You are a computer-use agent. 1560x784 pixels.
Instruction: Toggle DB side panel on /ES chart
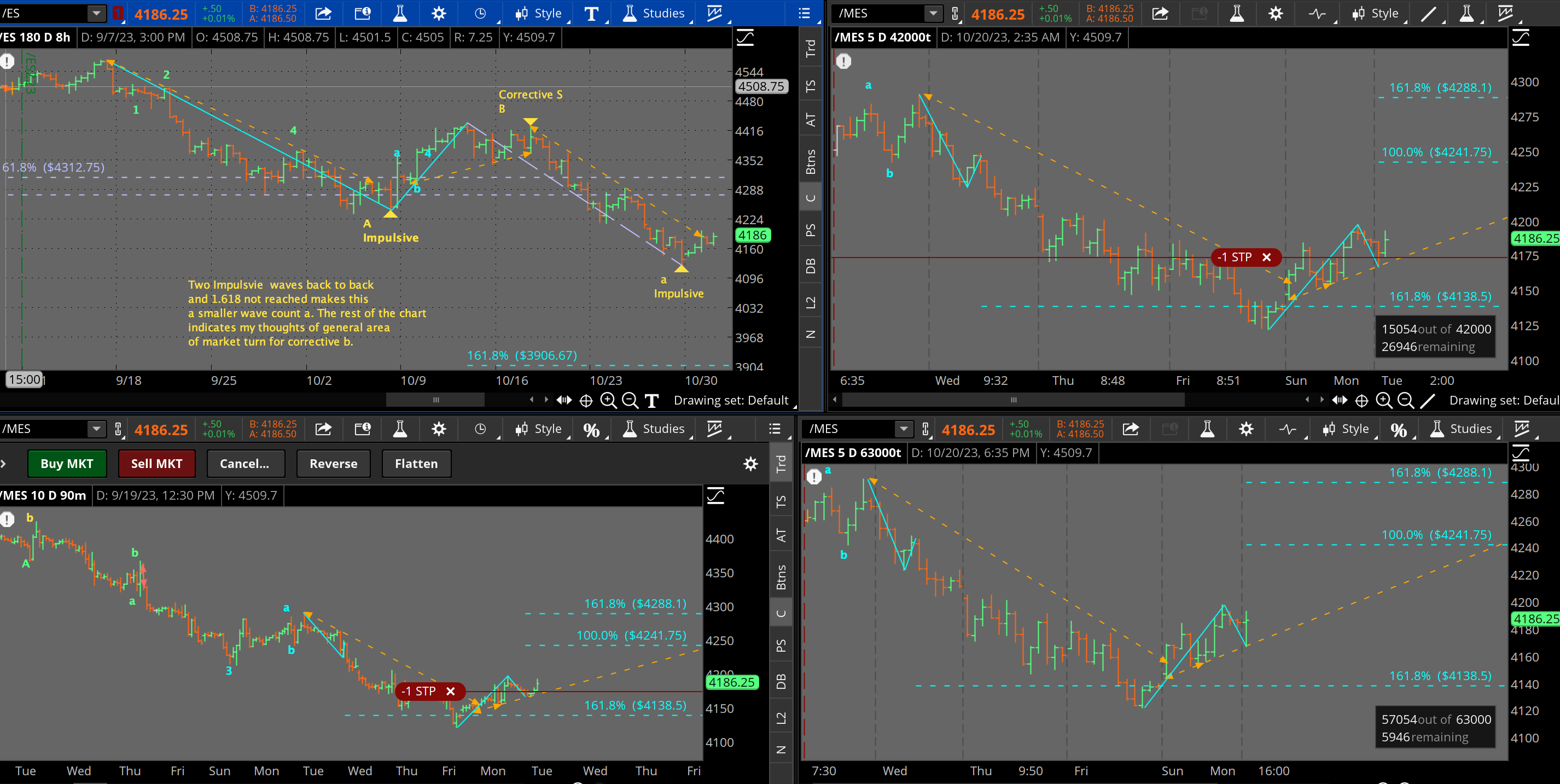pyautogui.click(x=810, y=266)
